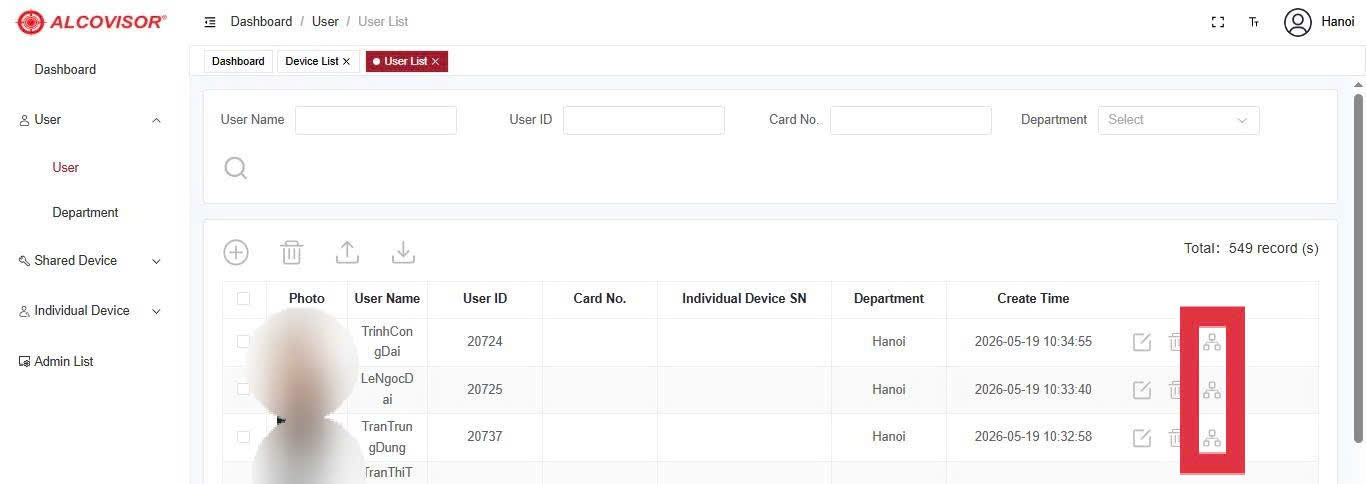The width and height of the screenshot is (1366, 484).
Task: Tick the select-all header checkbox
Action: tap(243, 298)
